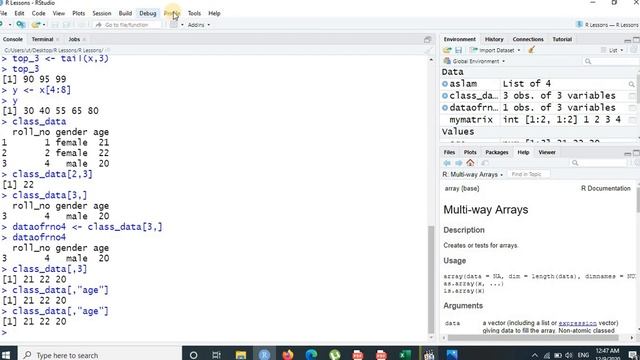Click the Help pane horizontal scrollbar

[x=533, y=338]
